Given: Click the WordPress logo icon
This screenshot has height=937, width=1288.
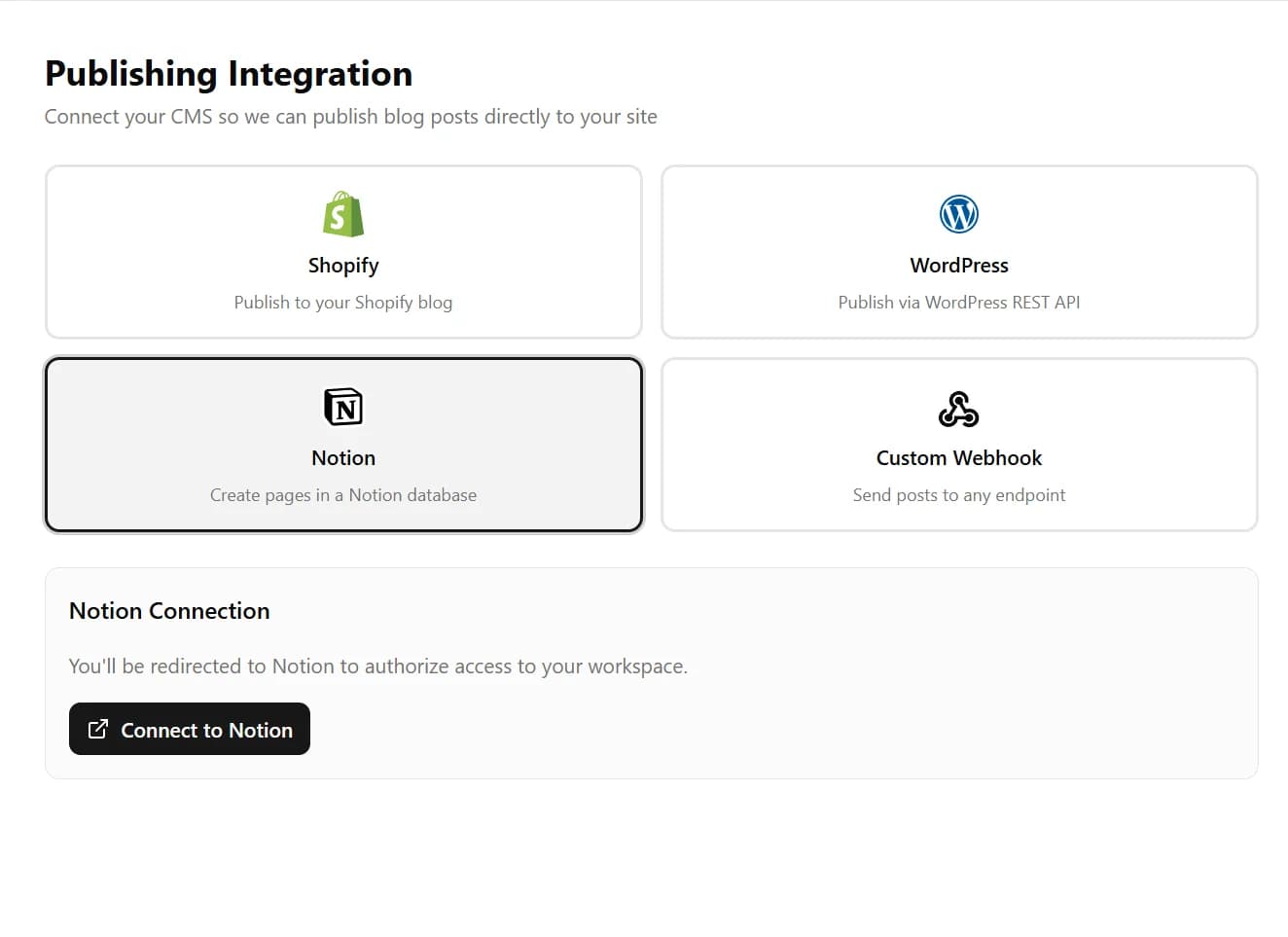Looking at the screenshot, I should pyautogui.click(x=959, y=215).
